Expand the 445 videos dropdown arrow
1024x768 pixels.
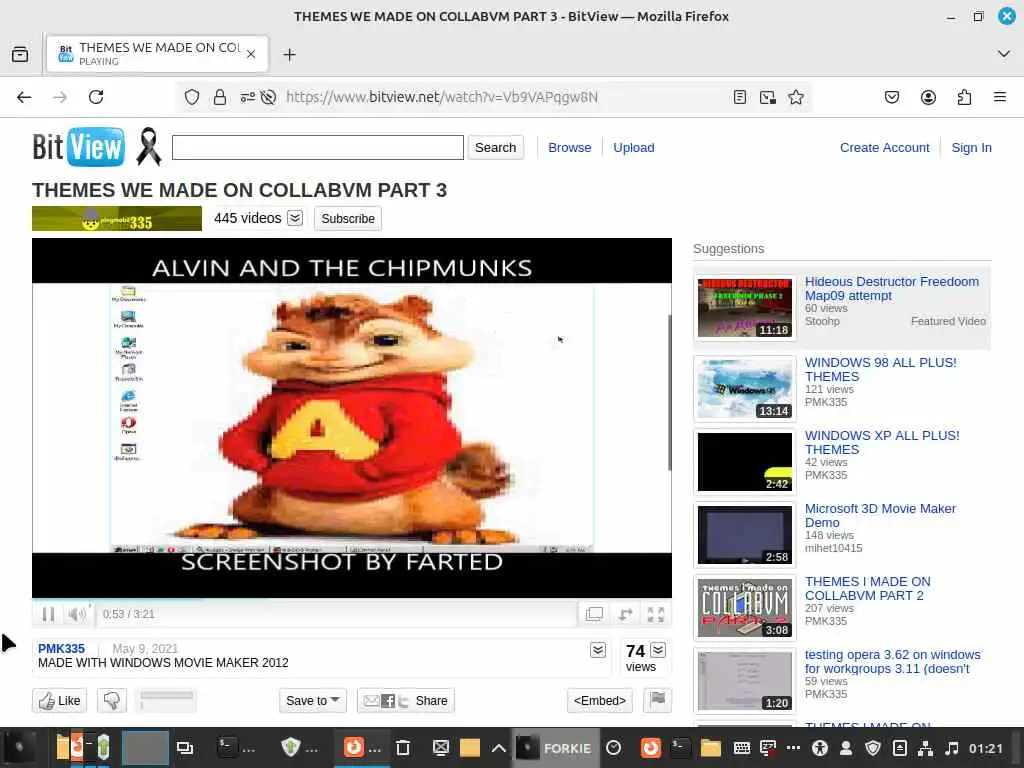pos(295,218)
